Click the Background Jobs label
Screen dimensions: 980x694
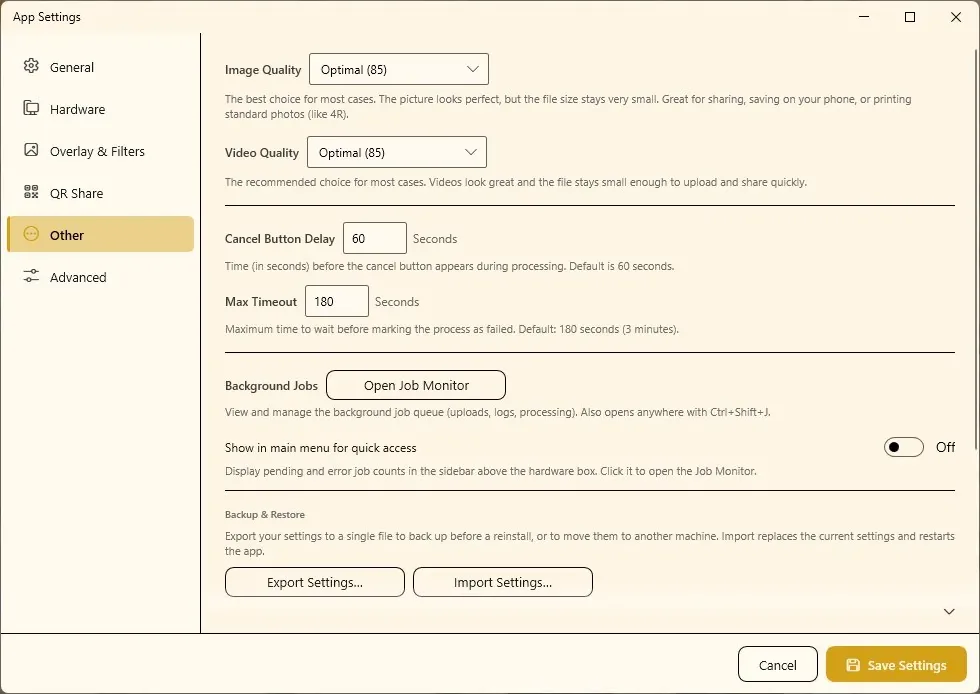coord(271,386)
